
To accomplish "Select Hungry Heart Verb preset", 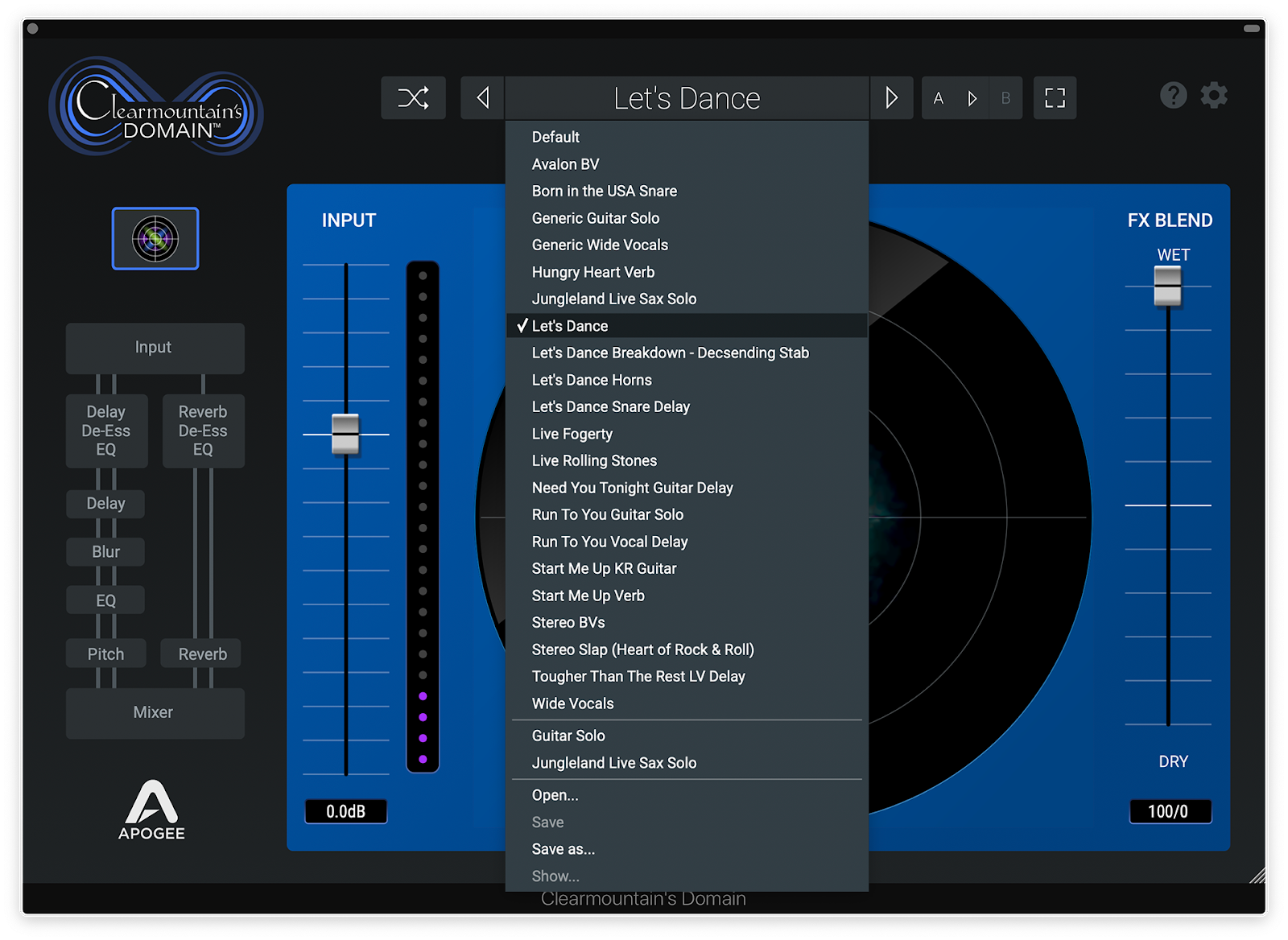I will click(593, 272).
